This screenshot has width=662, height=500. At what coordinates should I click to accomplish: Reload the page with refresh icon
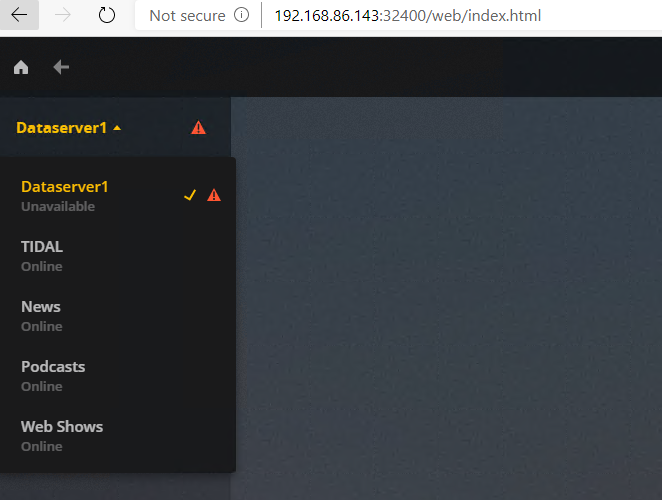point(106,15)
